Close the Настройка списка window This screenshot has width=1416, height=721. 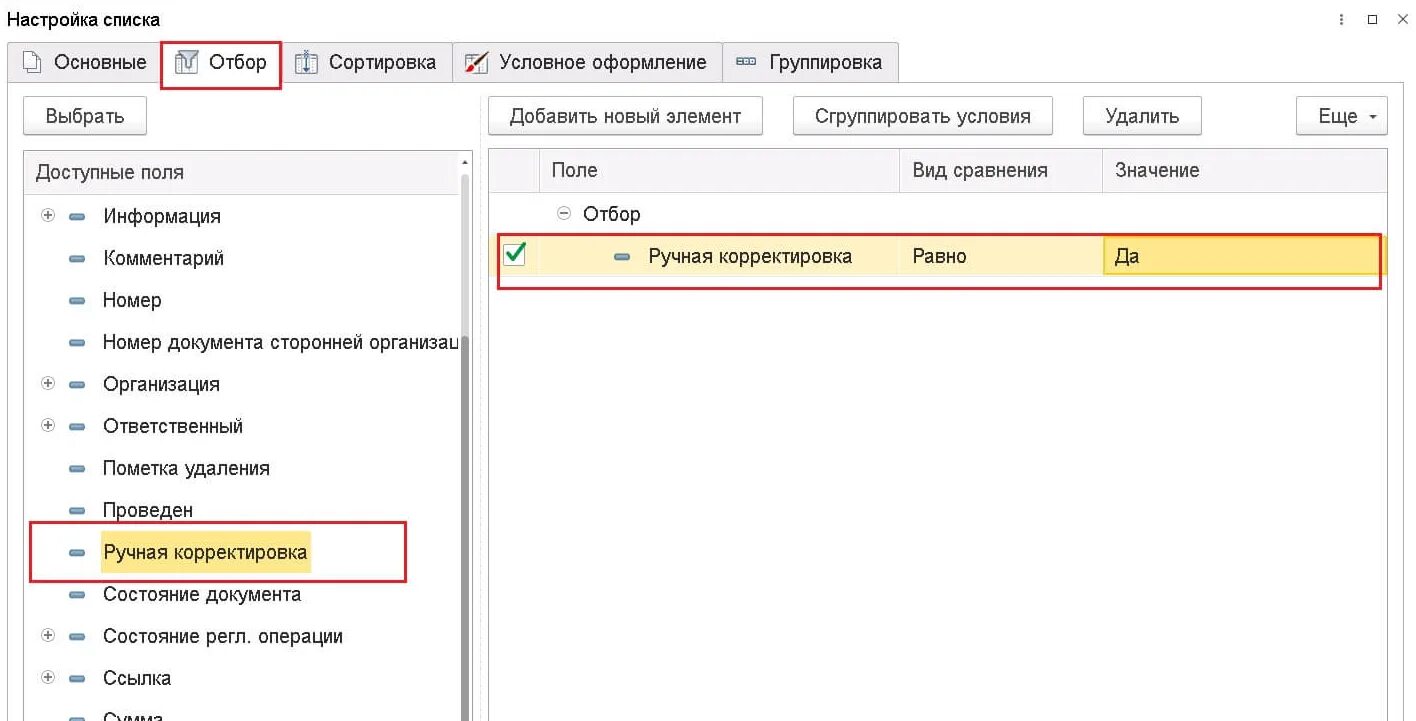click(1402, 19)
